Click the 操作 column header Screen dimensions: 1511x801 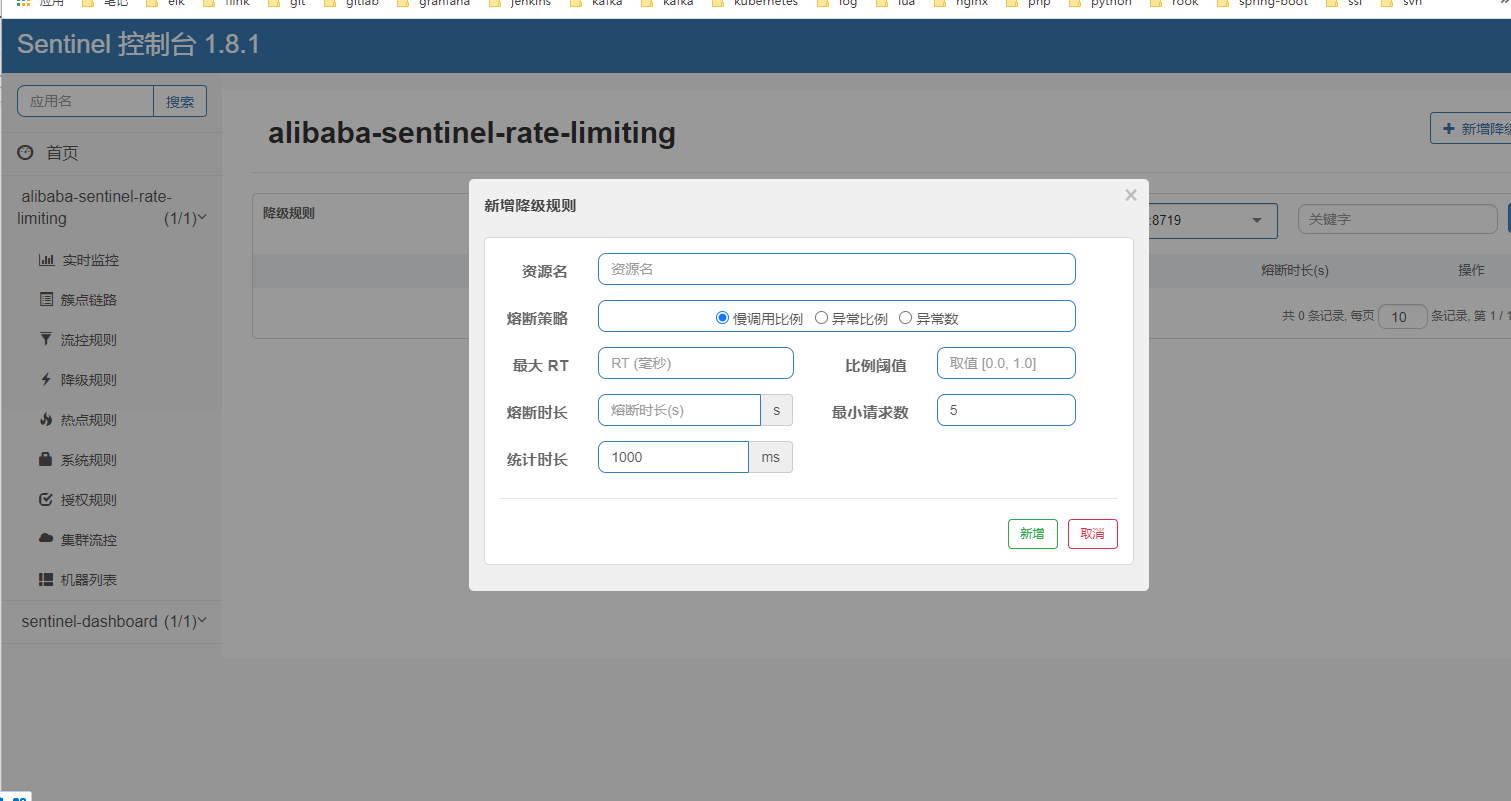1471,270
